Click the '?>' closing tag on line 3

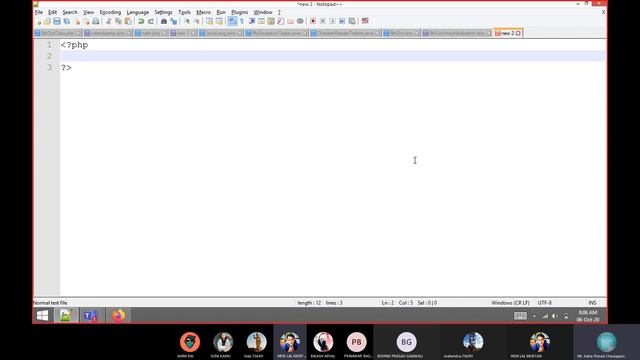pyautogui.click(x=66, y=67)
